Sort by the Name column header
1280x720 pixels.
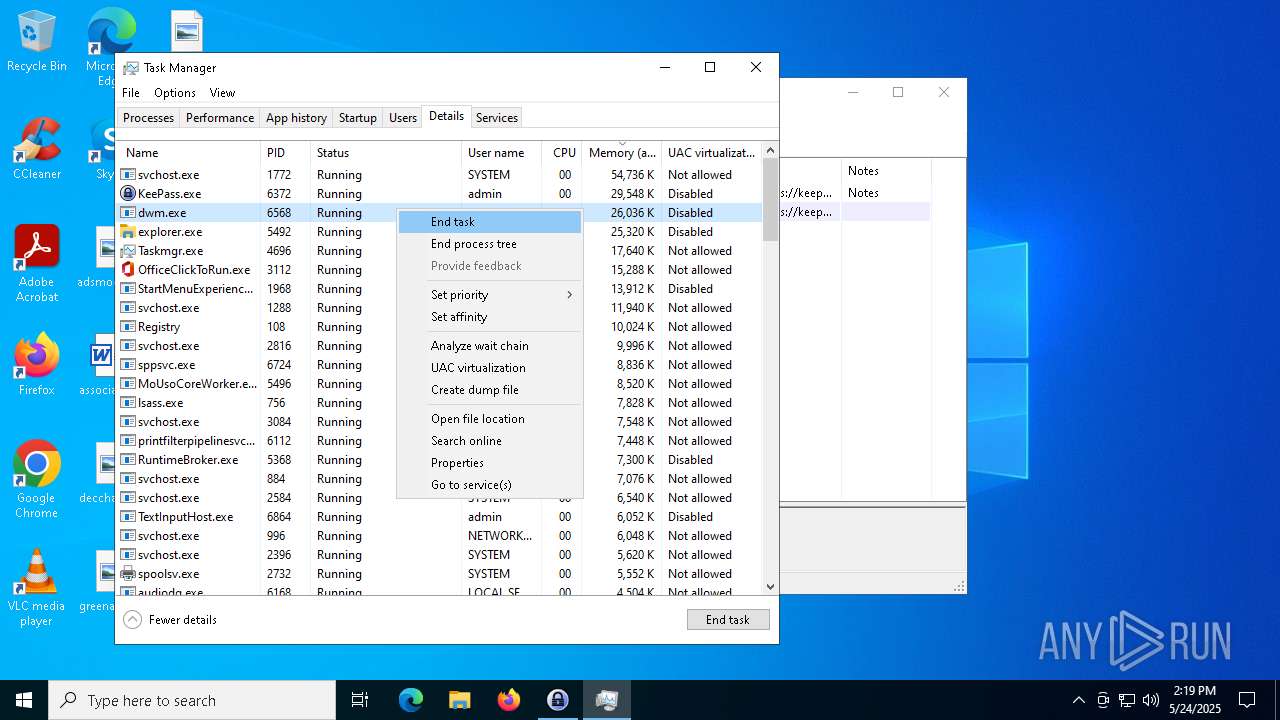(189, 152)
